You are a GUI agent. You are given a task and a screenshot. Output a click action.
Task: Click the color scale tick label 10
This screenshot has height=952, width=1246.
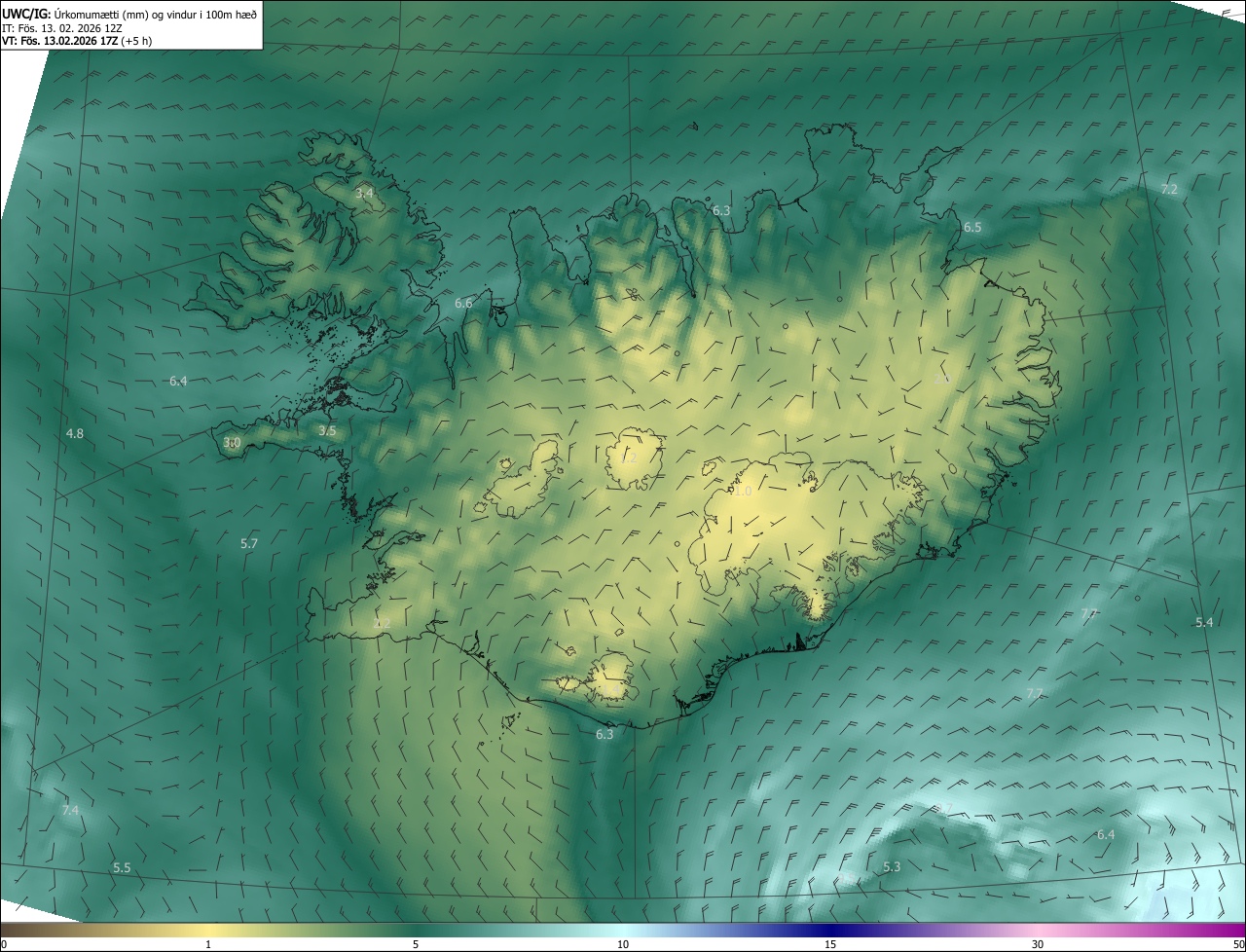point(623,944)
